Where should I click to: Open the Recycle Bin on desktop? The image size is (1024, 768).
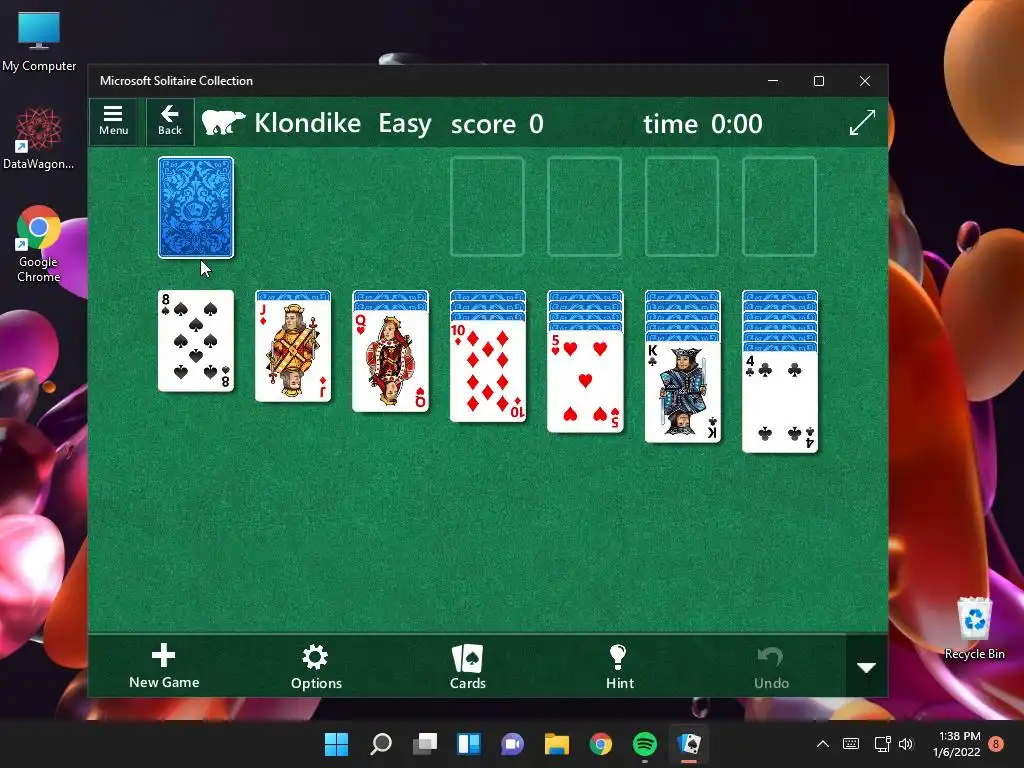(974, 628)
